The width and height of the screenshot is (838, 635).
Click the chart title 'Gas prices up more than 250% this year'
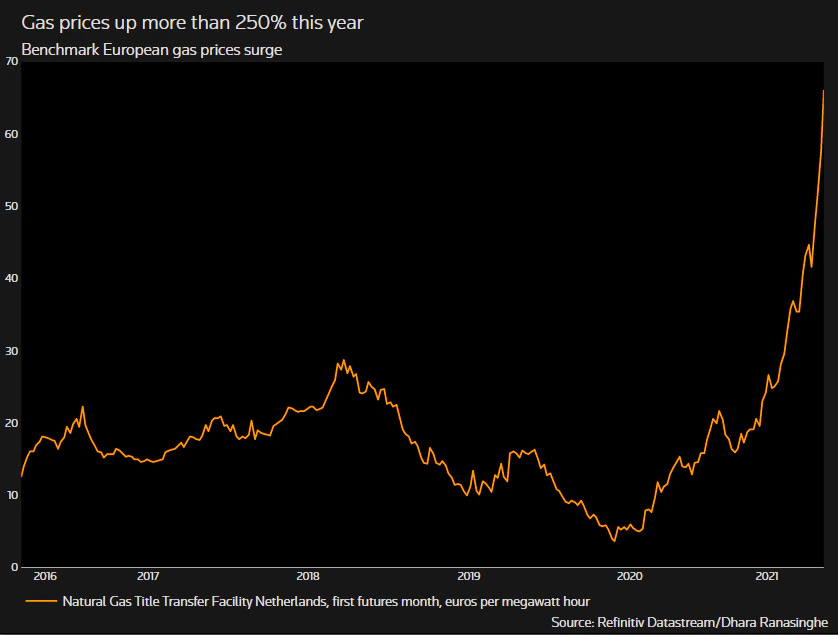(x=192, y=23)
